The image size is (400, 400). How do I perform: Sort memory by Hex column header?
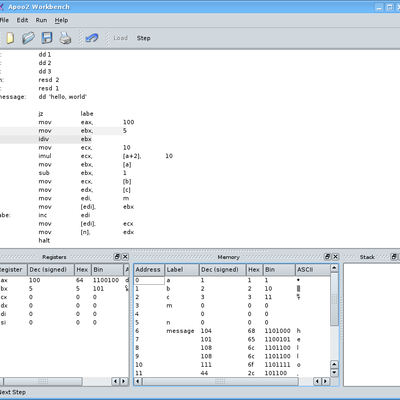254,269
